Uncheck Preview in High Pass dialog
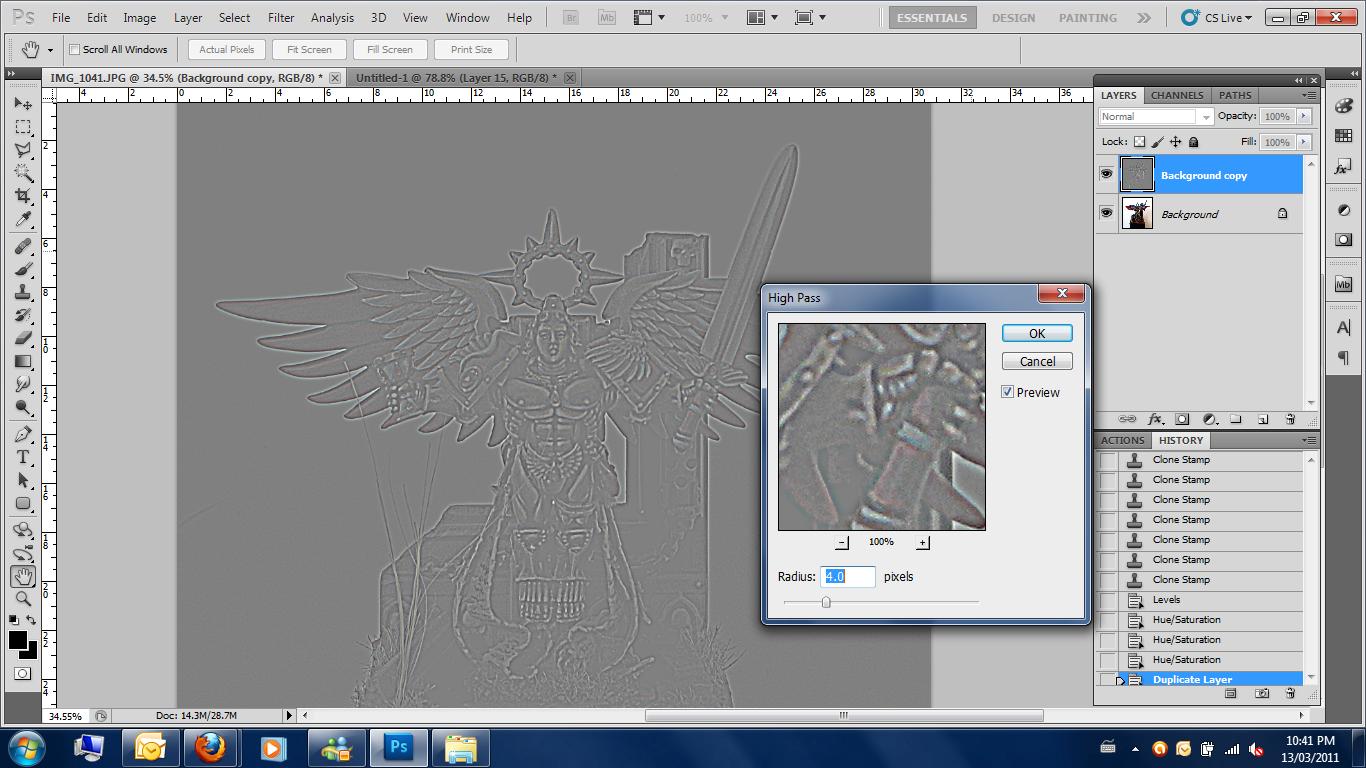 click(1008, 392)
